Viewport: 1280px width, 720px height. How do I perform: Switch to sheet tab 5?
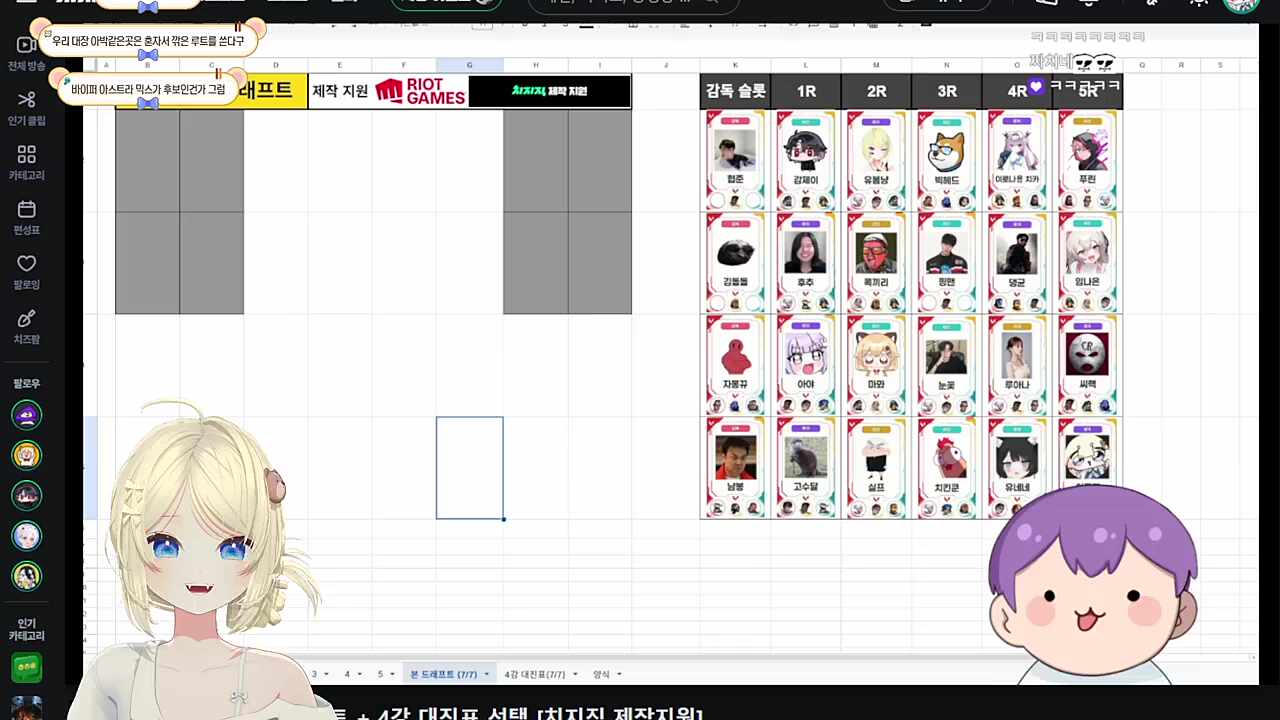click(380, 675)
